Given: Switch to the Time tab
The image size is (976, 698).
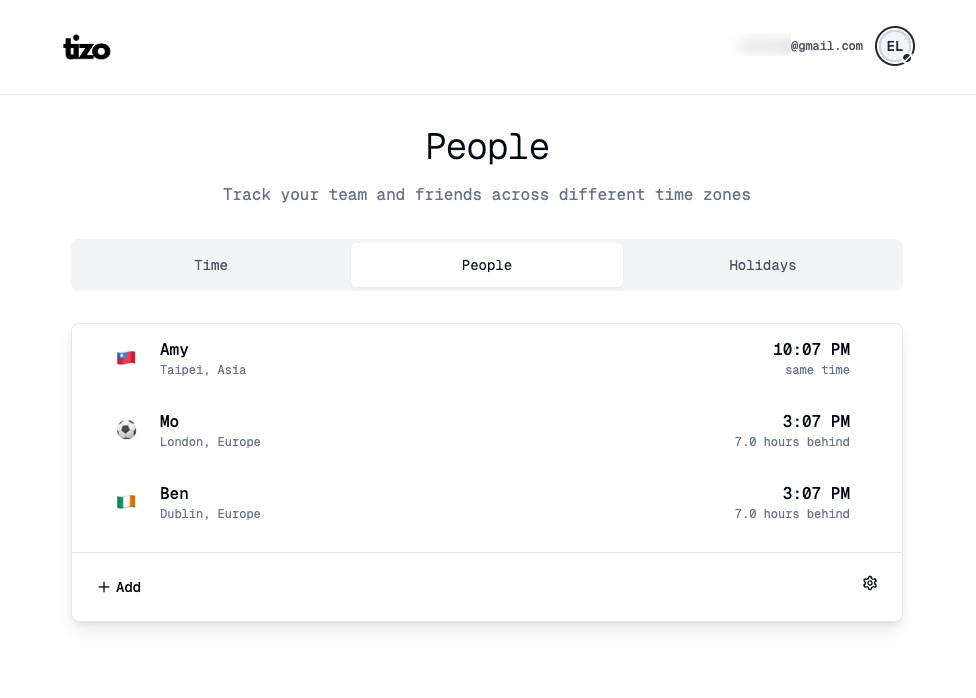Looking at the screenshot, I should coord(211,265).
